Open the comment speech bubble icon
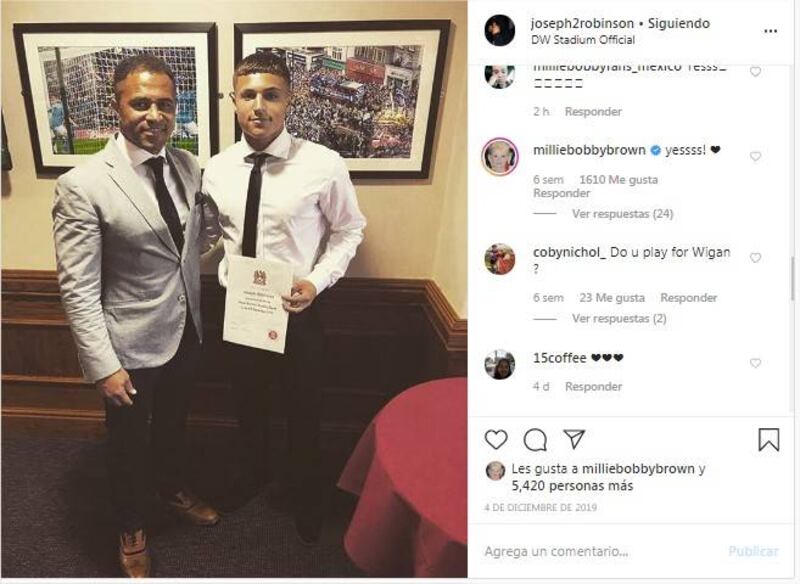Viewport: 800px width, 584px height. 535,440
